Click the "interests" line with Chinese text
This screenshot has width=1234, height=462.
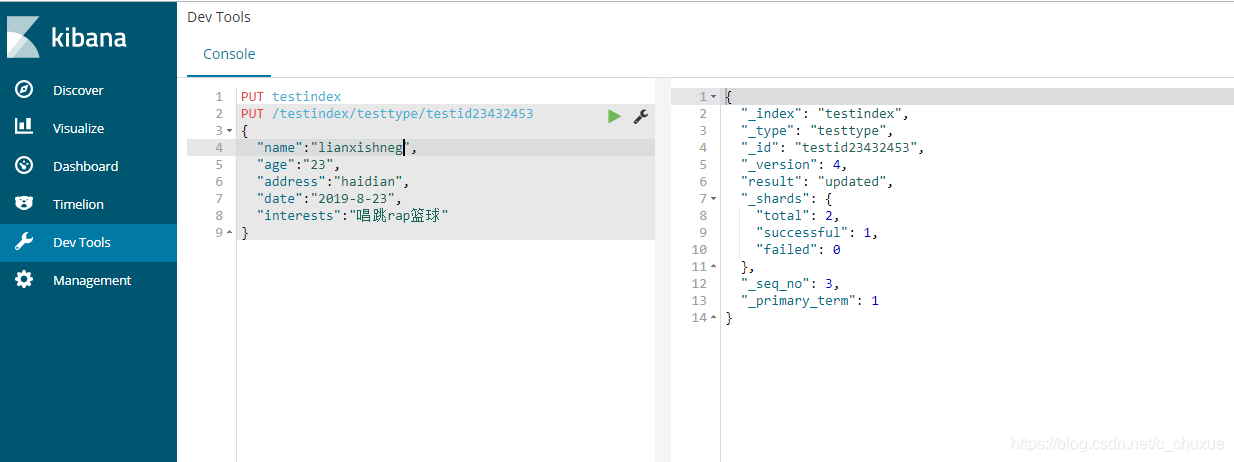click(x=352, y=216)
